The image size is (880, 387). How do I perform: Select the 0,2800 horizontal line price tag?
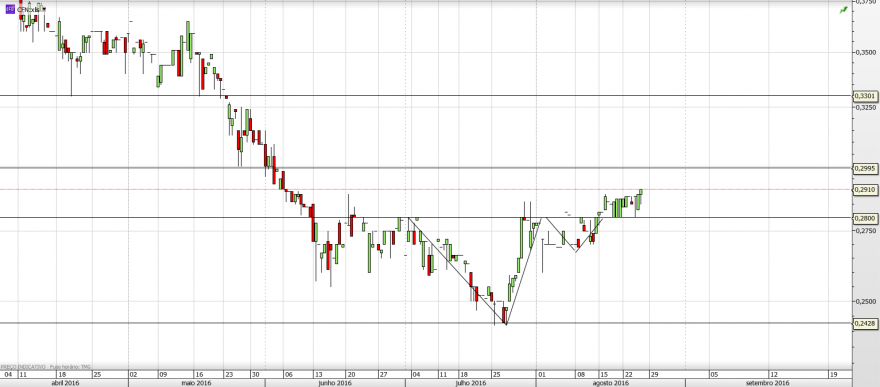click(864, 218)
